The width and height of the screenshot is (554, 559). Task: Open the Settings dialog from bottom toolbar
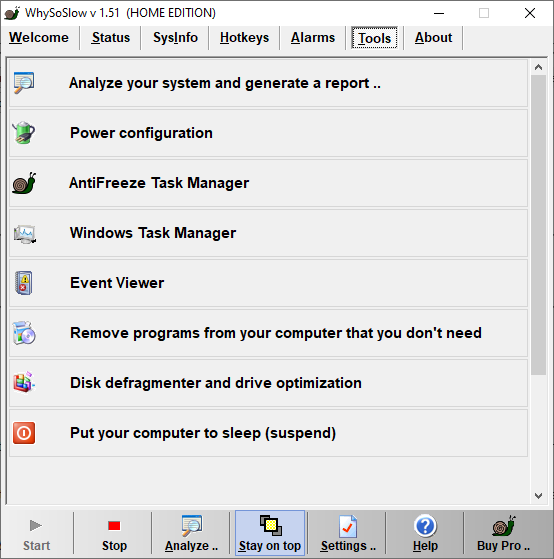click(348, 533)
